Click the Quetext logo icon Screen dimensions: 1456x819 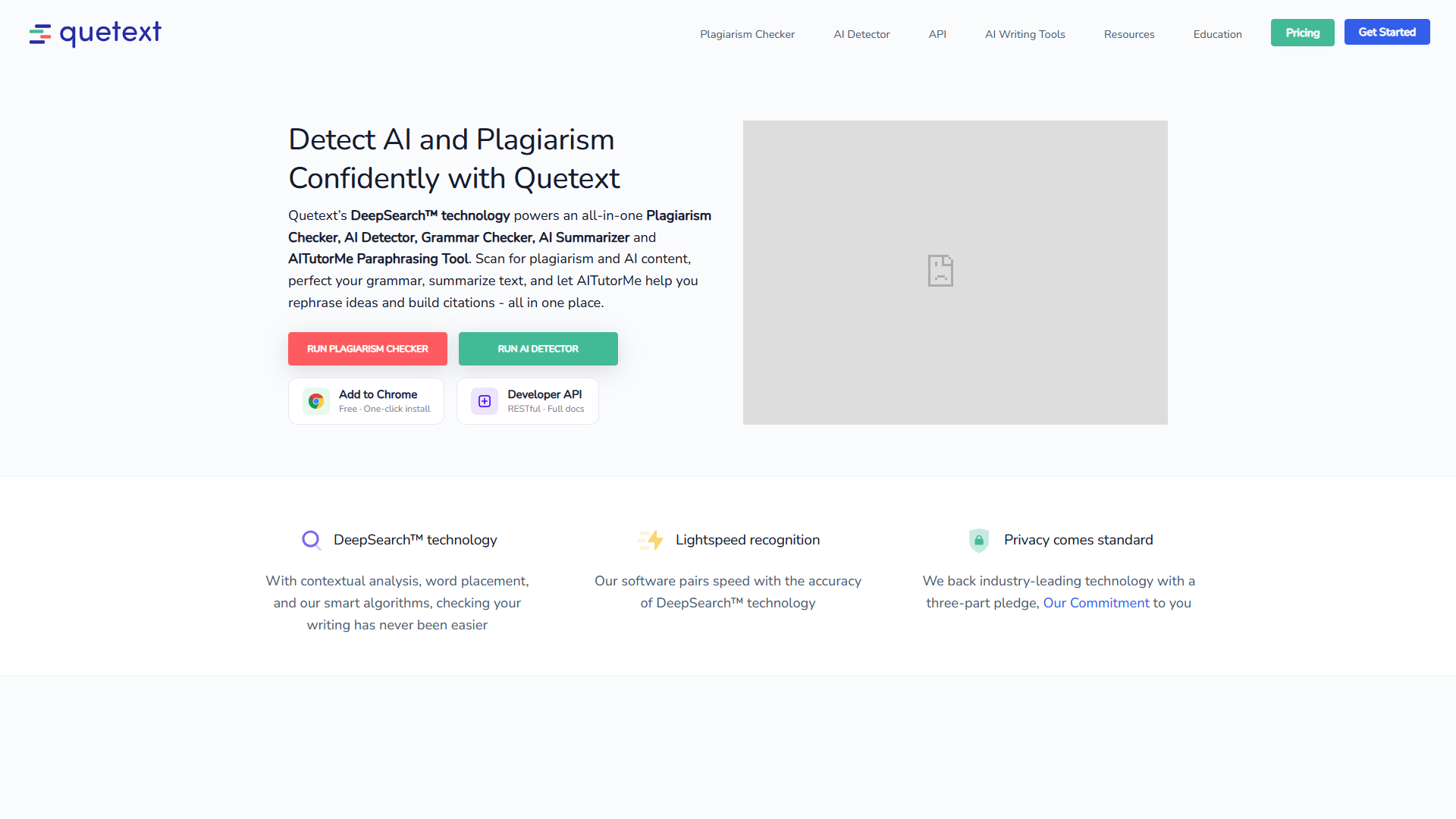pyautogui.click(x=40, y=34)
